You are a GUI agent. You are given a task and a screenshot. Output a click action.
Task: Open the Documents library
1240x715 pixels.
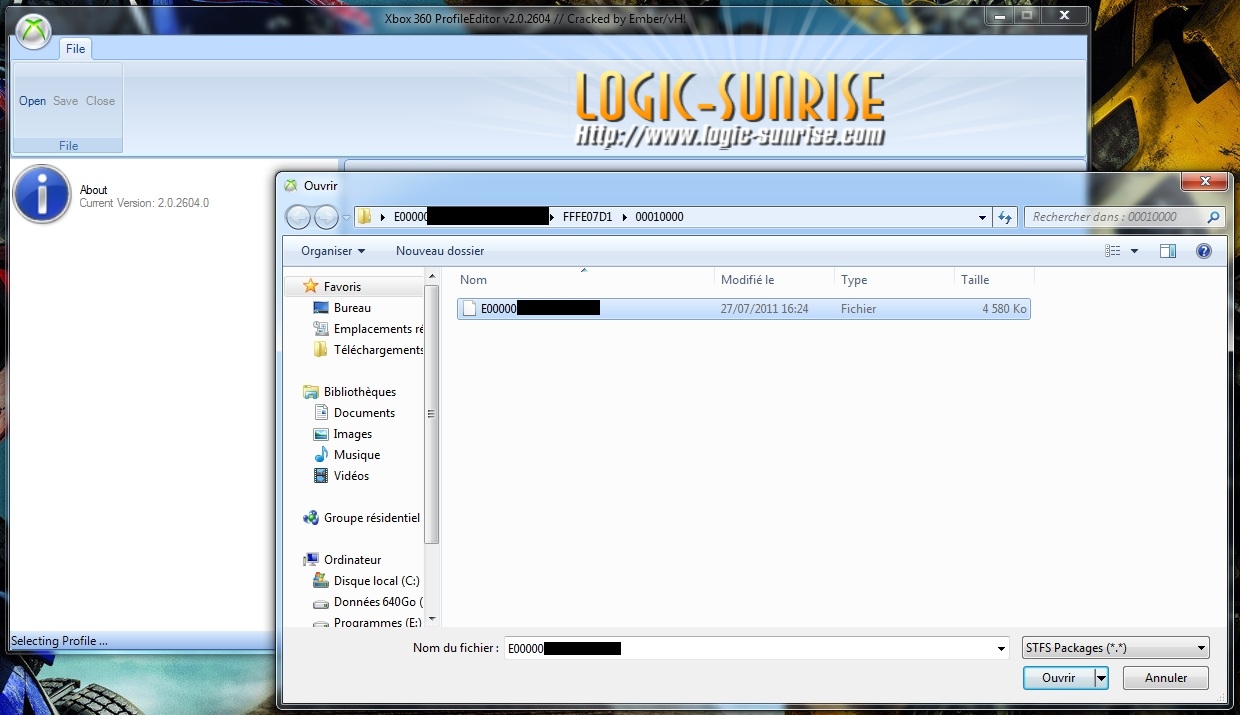tap(364, 413)
